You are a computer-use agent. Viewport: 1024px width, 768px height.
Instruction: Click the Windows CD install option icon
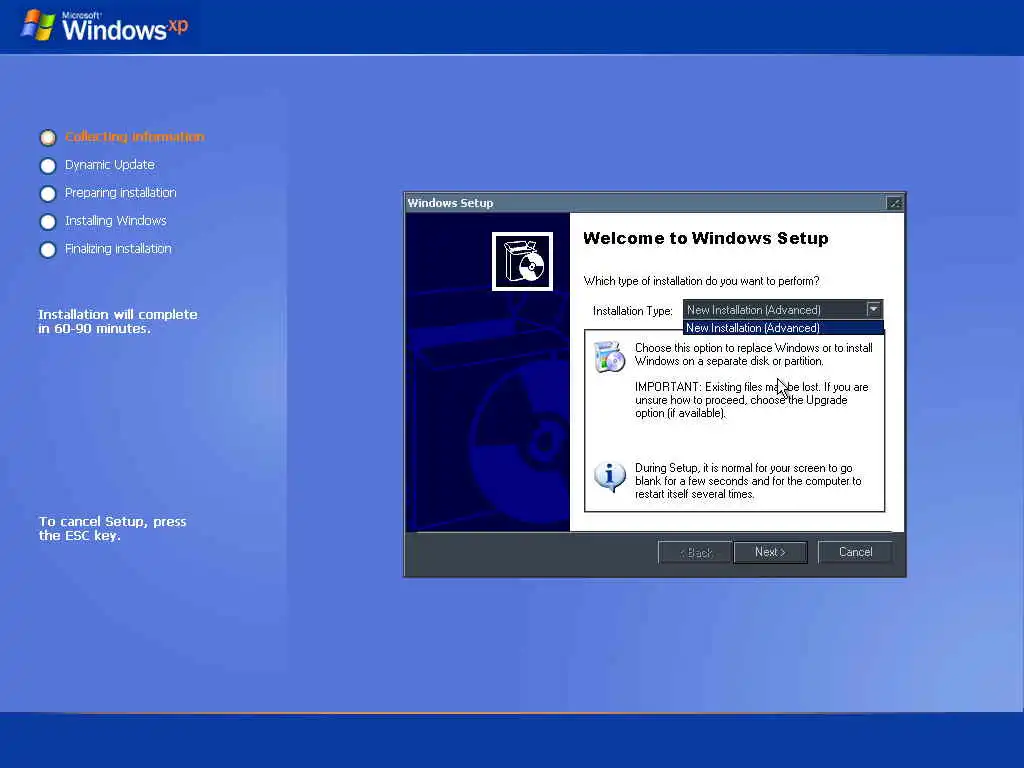tap(609, 357)
